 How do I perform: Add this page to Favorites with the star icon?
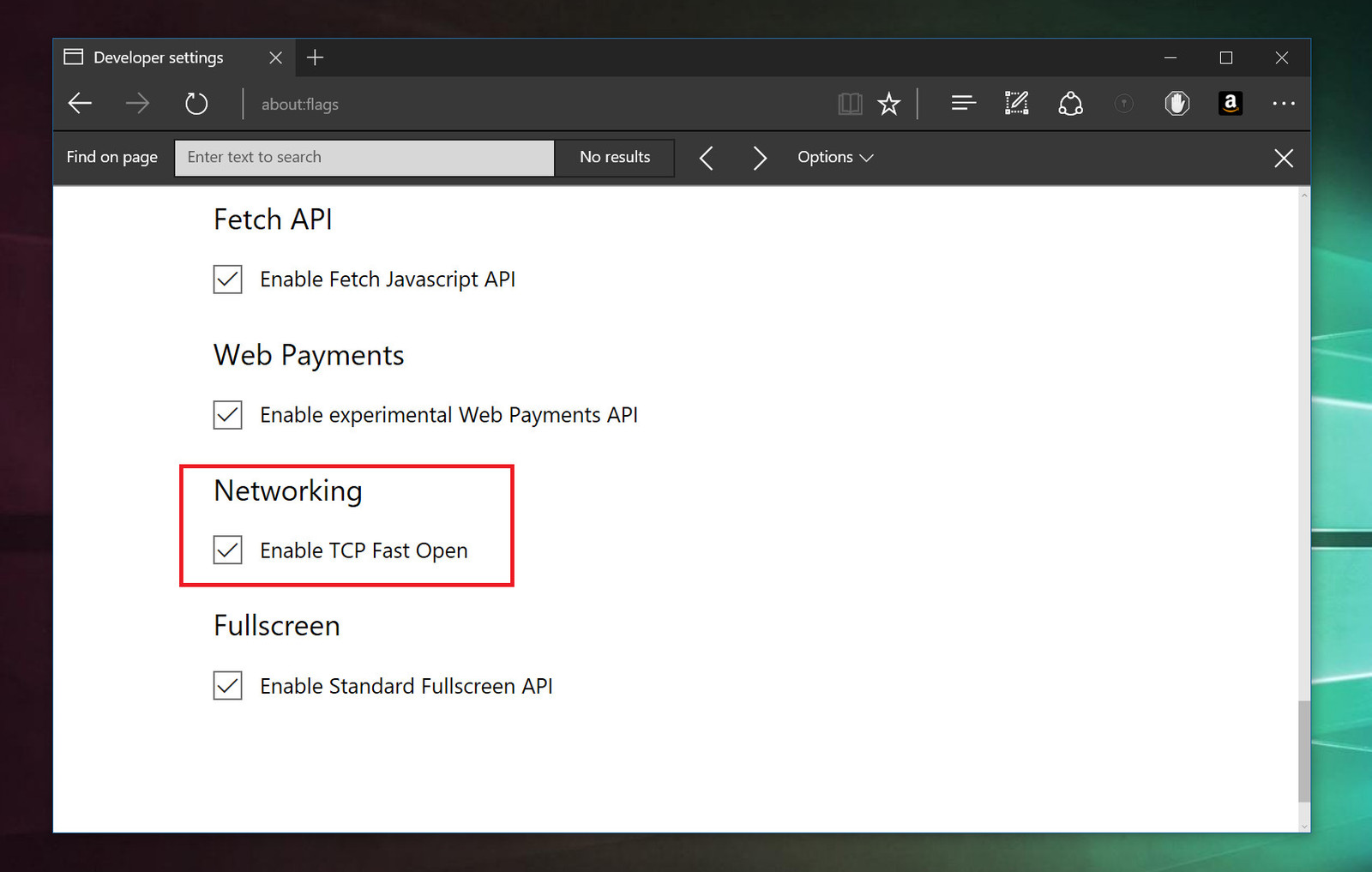coord(889,103)
